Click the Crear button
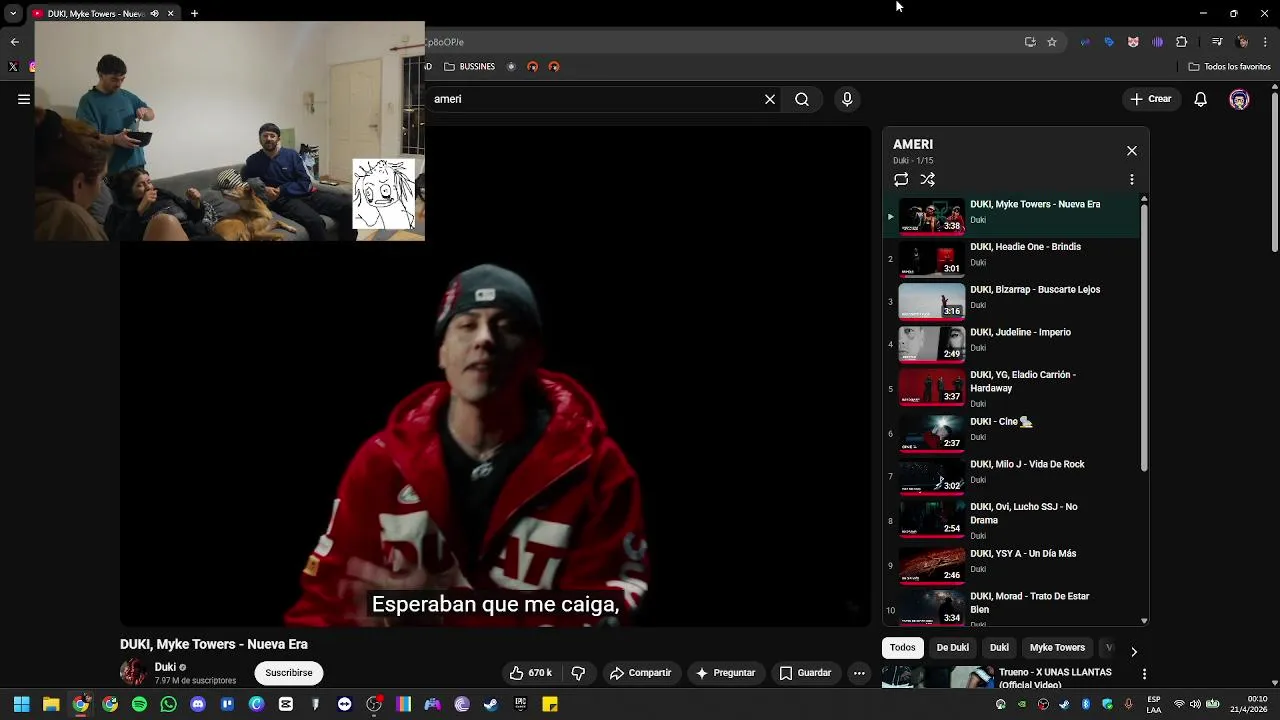This screenshot has height=720, width=1280. [1150, 99]
